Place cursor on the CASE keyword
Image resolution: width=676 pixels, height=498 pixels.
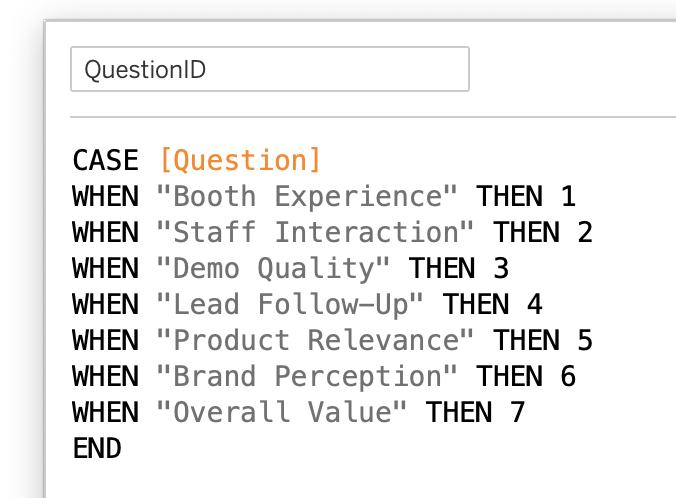[x=105, y=160]
